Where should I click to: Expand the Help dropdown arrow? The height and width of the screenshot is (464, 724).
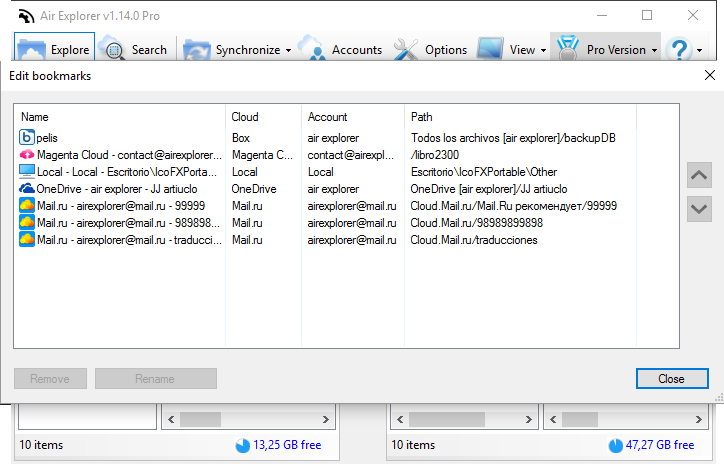[700, 50]
